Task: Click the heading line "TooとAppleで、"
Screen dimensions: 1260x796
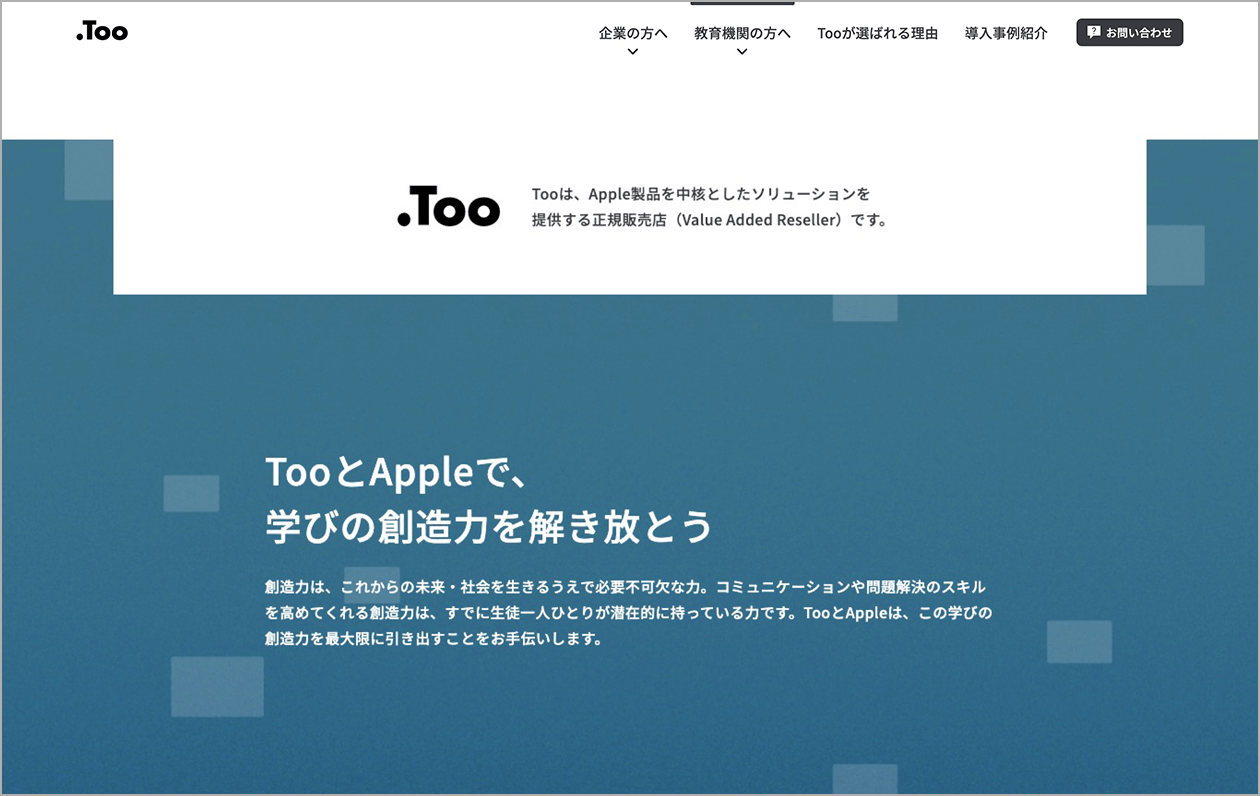Action: [396, 473]
